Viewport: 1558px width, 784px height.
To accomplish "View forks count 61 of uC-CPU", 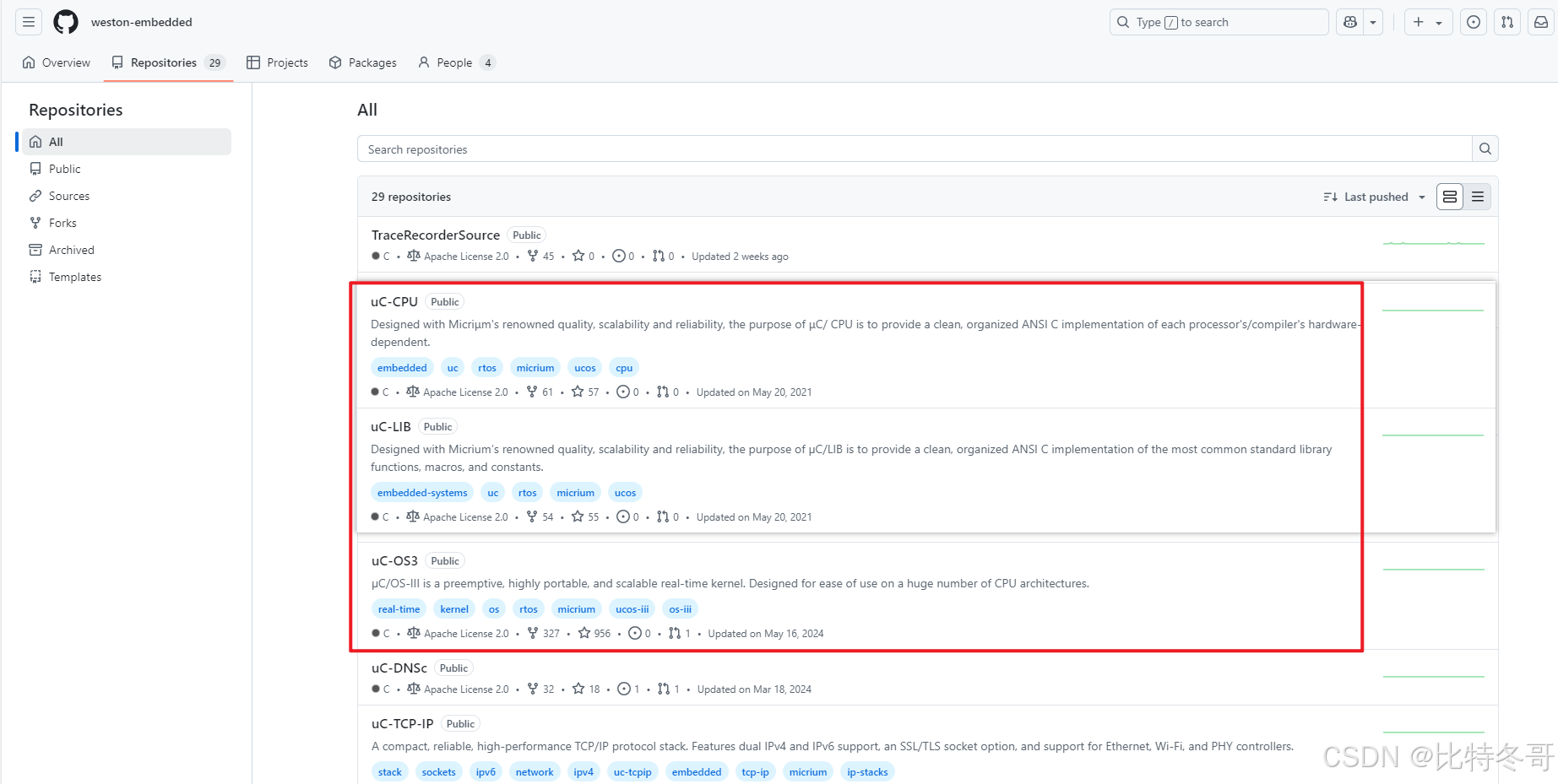I will tap(540, 392).
